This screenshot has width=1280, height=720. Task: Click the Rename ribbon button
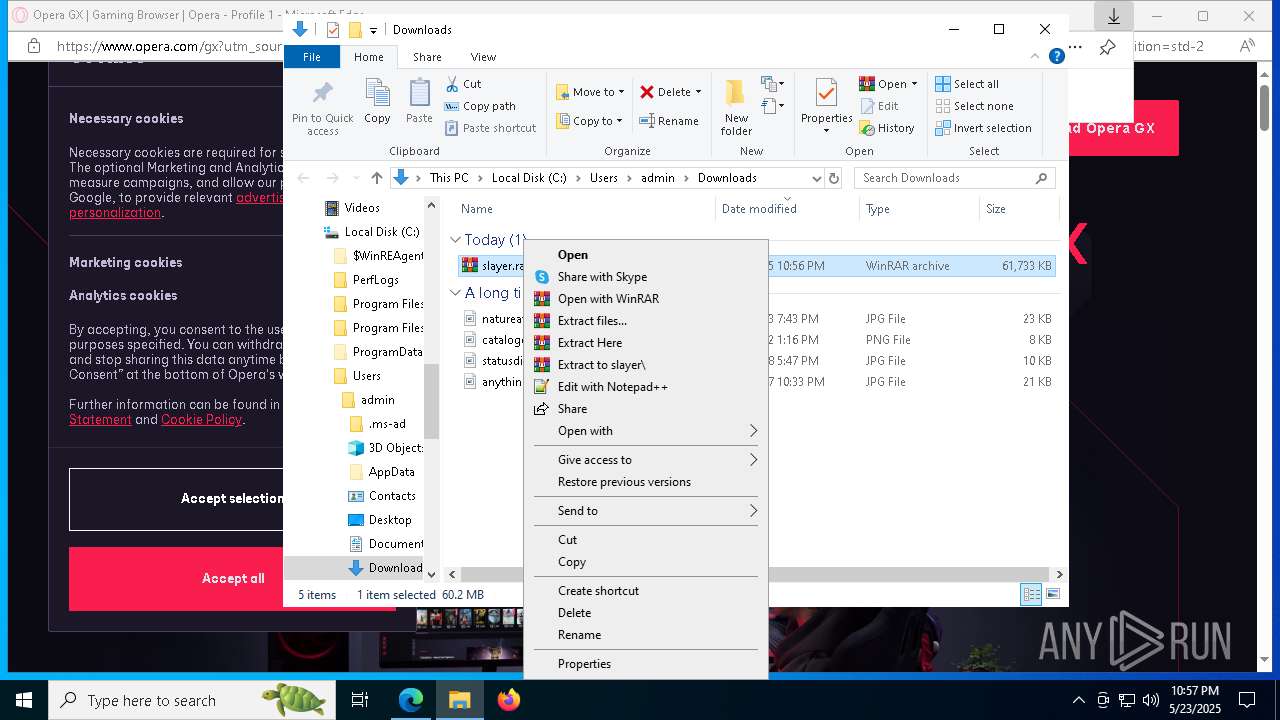(669, 121)
